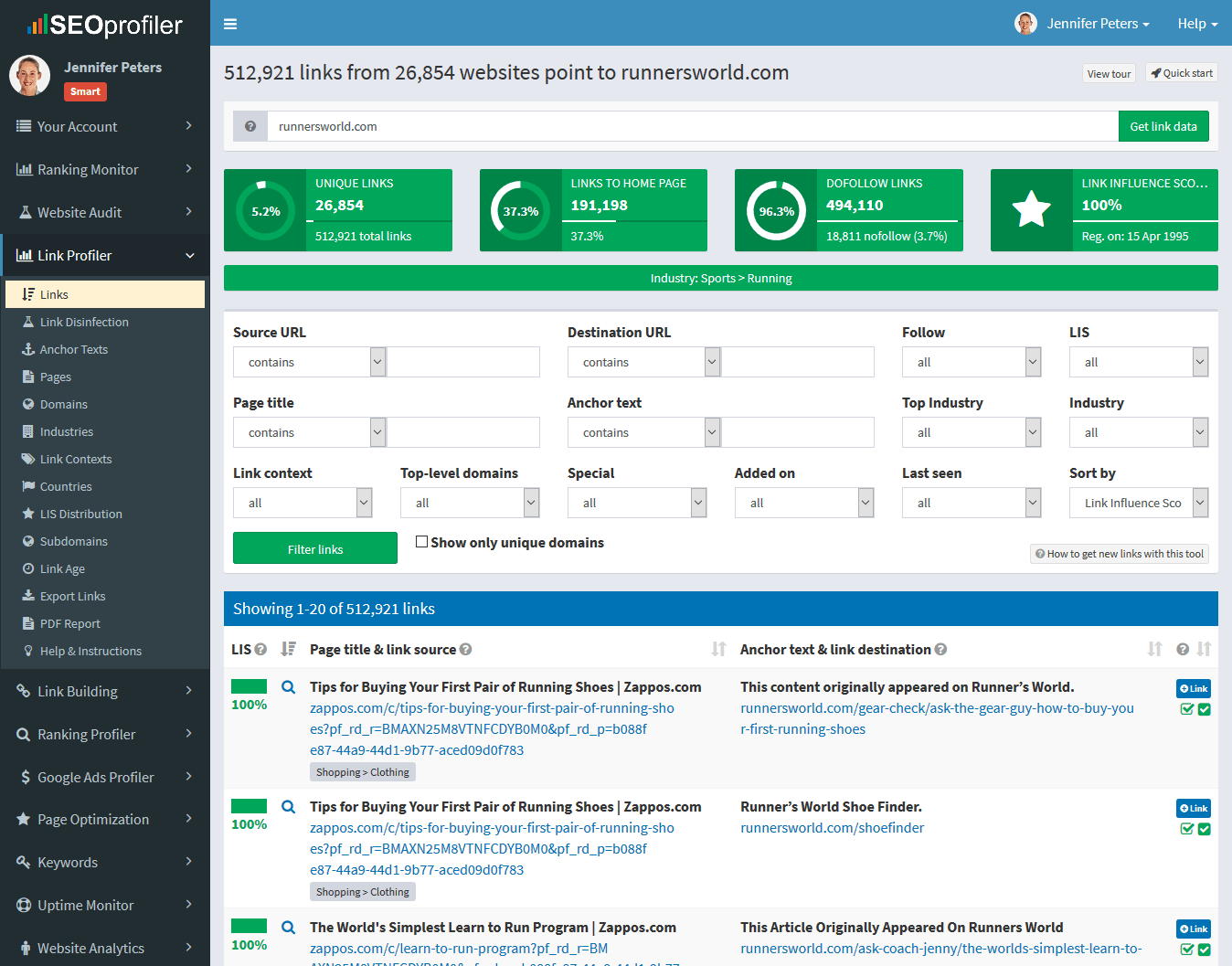Open the Sort by dropdown
Screen dimensions: 1232x966
pyautogui.click(x=1139, y=503)
